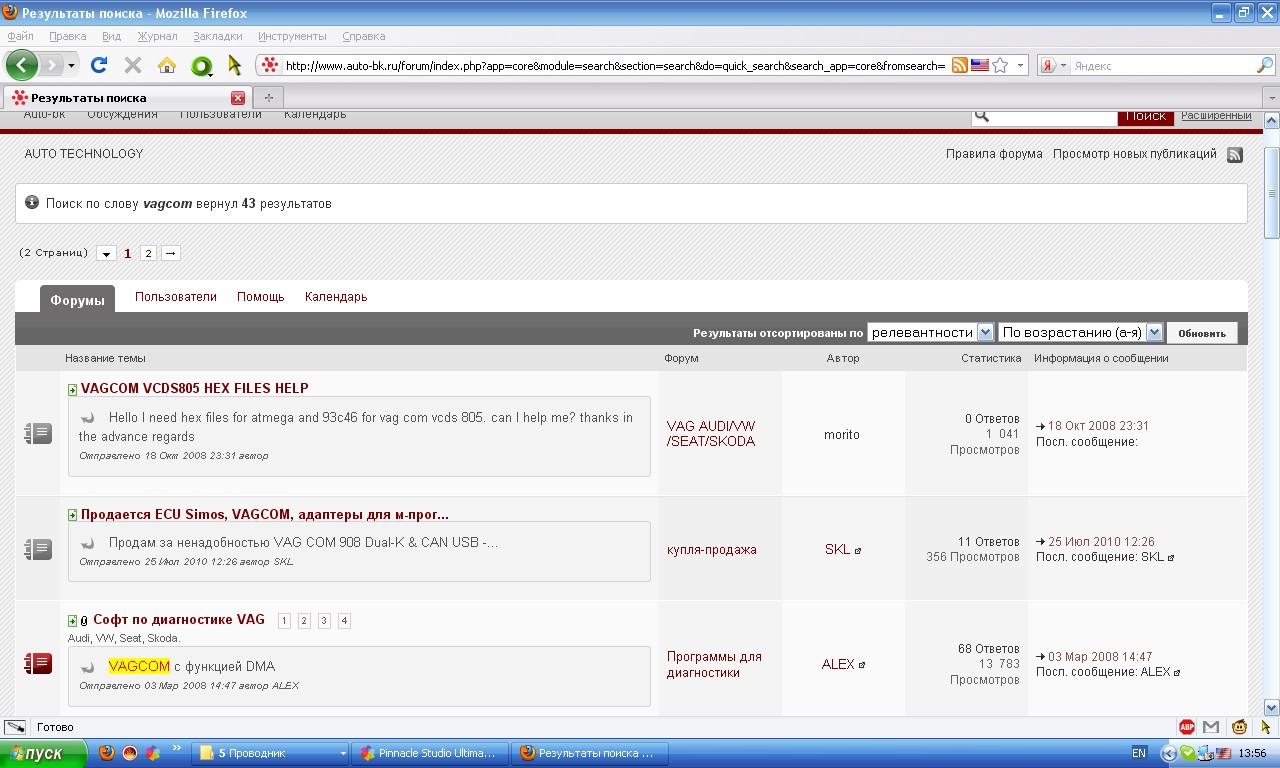Image resolution: width=1280 pixels, height=768 pixels.
Task: Open the Закладки menu
Action: pos(218,36)
